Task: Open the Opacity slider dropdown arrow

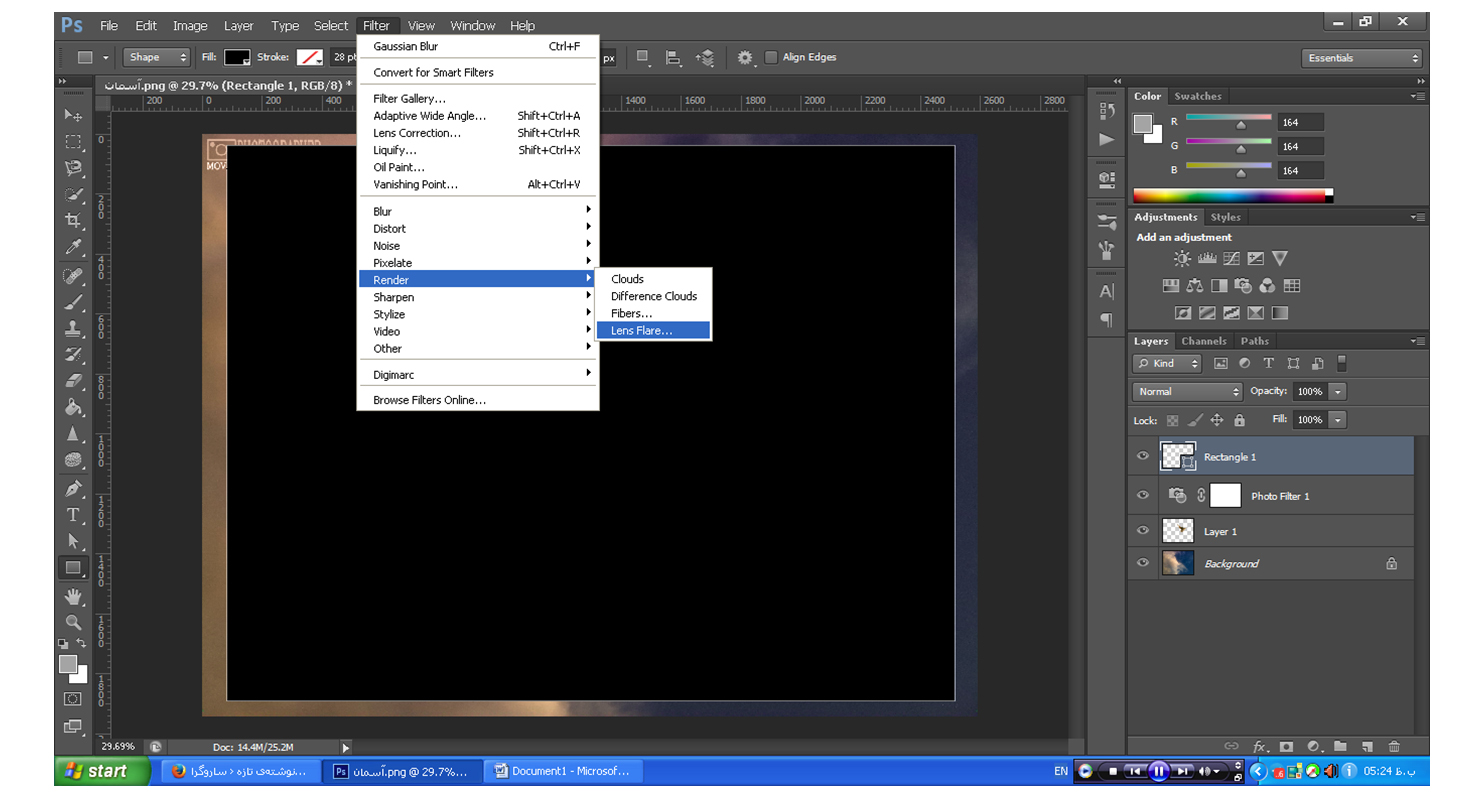Action: tap(1338, 391)
